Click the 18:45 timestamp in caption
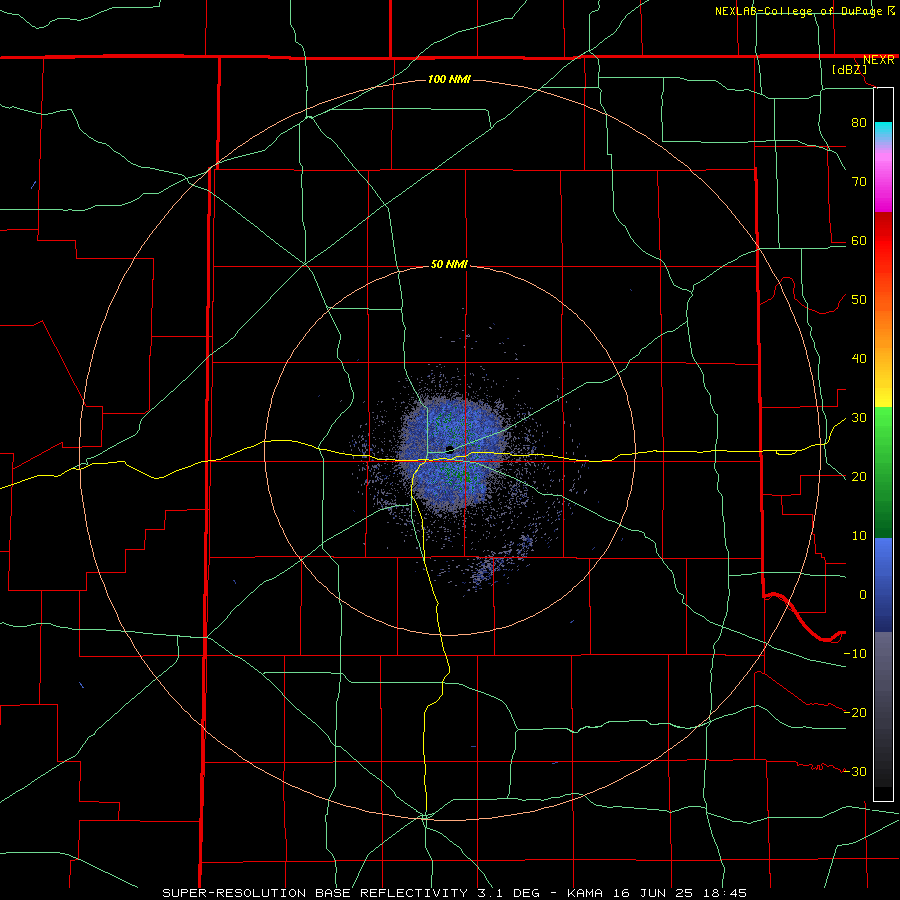This screenshot has width=900, height=900. [x=725, y=893]
